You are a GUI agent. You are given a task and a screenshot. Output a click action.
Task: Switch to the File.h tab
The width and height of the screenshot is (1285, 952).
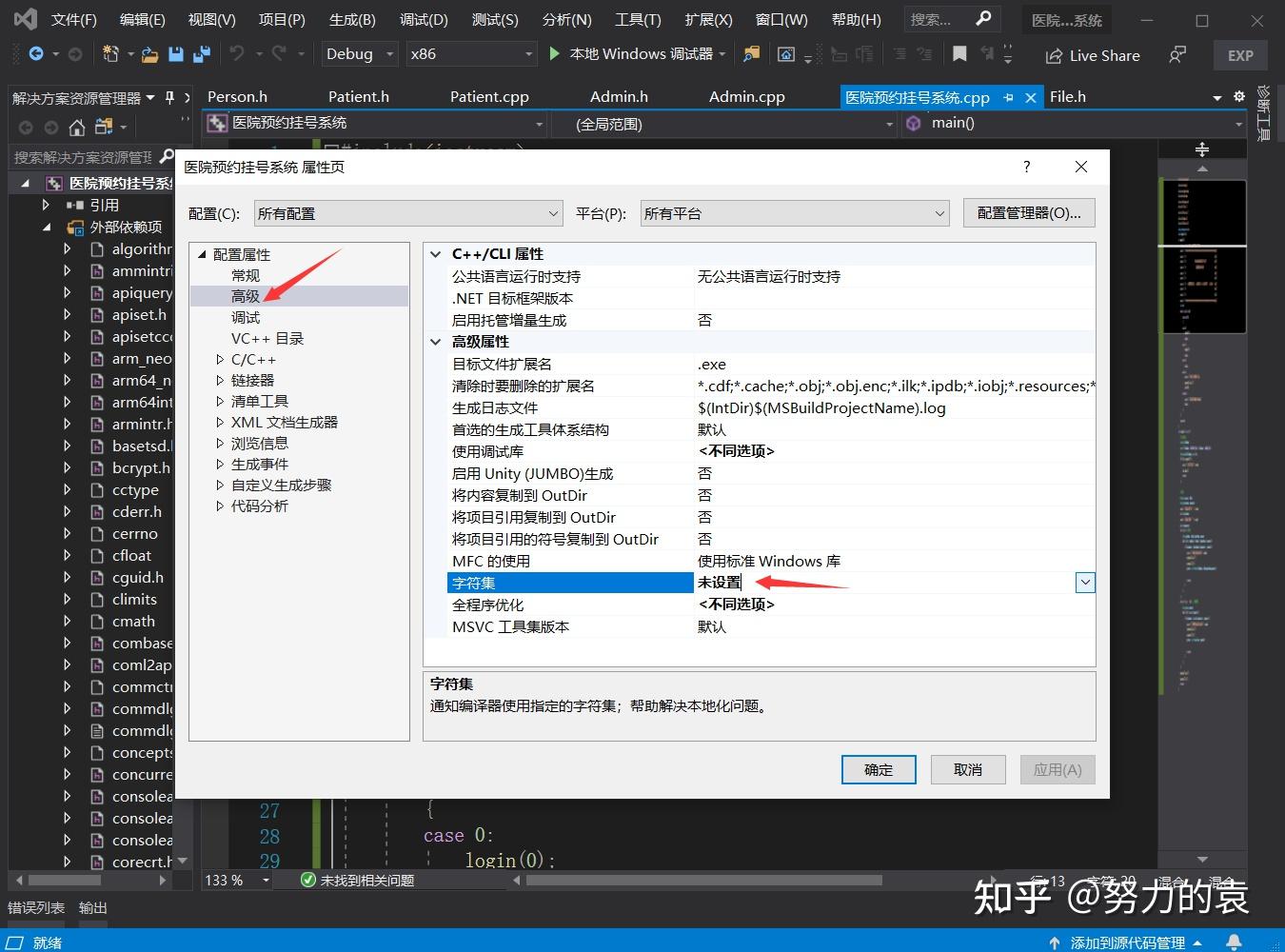pos(1068,97)
